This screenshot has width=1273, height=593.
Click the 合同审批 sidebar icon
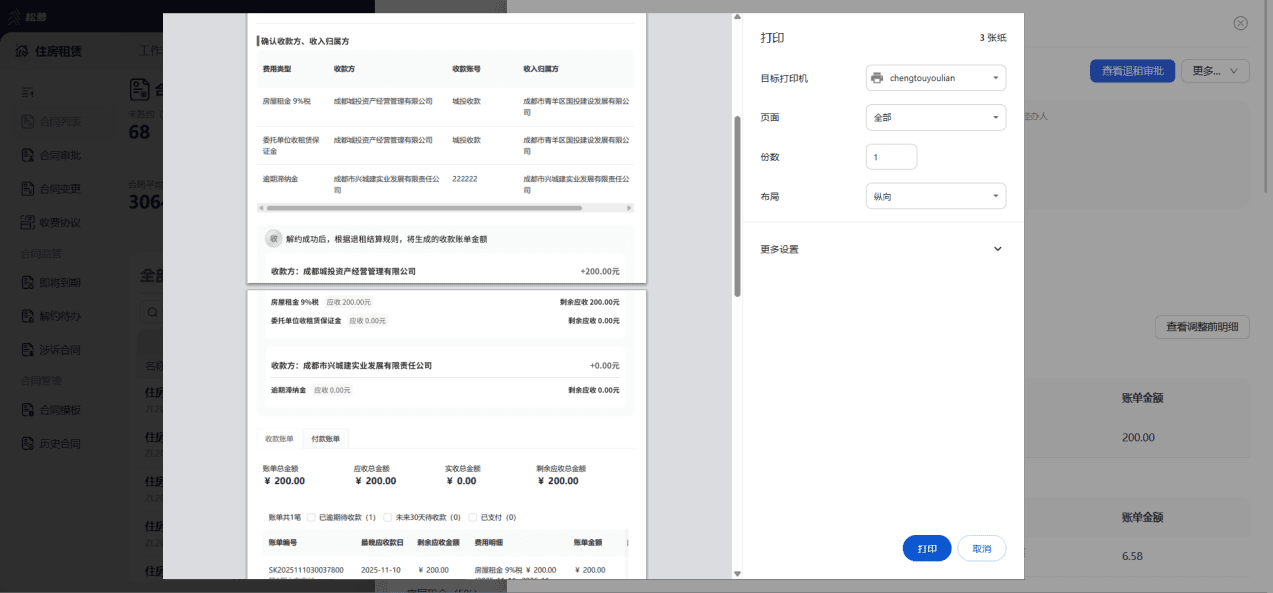click(x=28, y=155)
